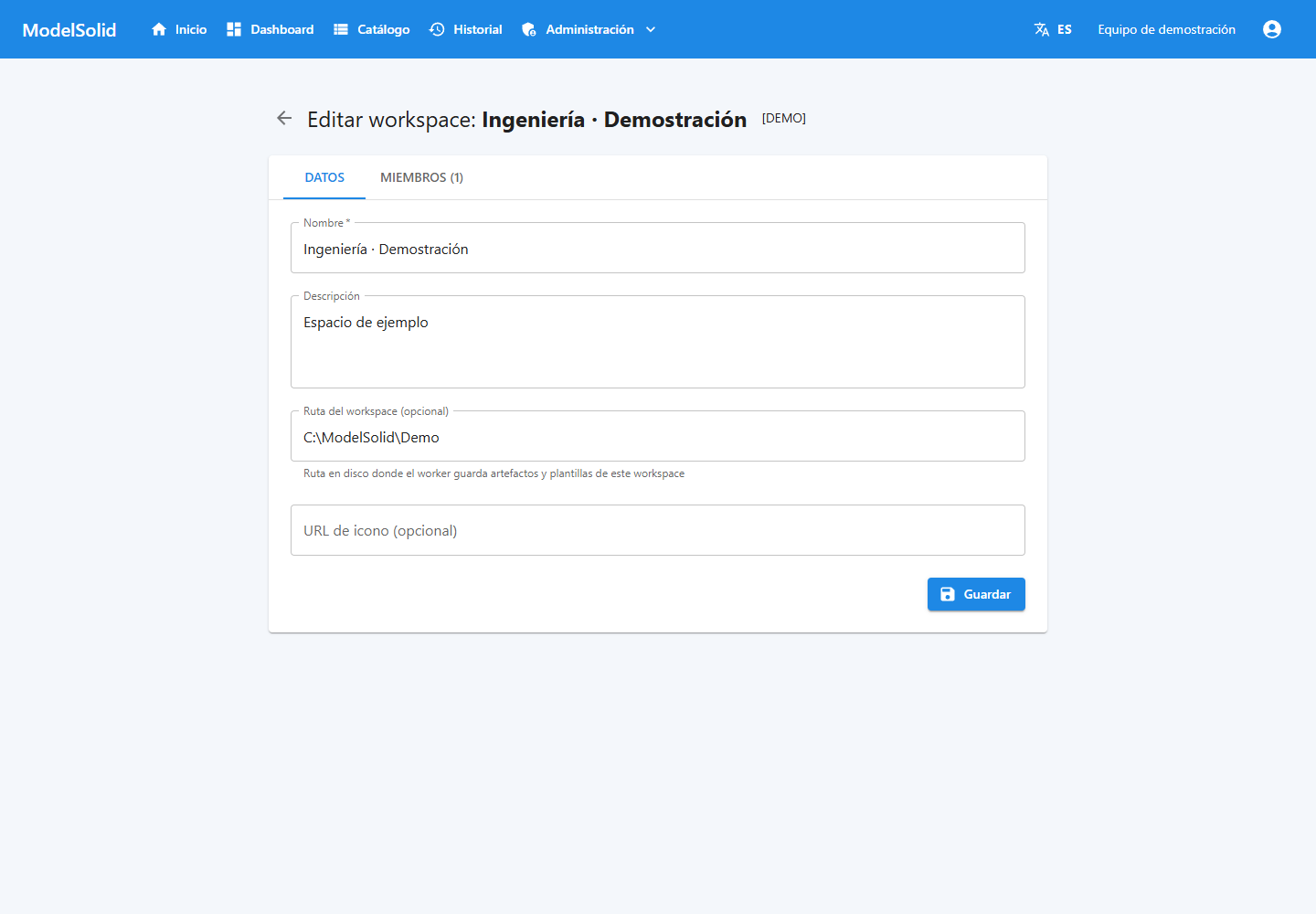Click the ES language code label

point(1065,29)
